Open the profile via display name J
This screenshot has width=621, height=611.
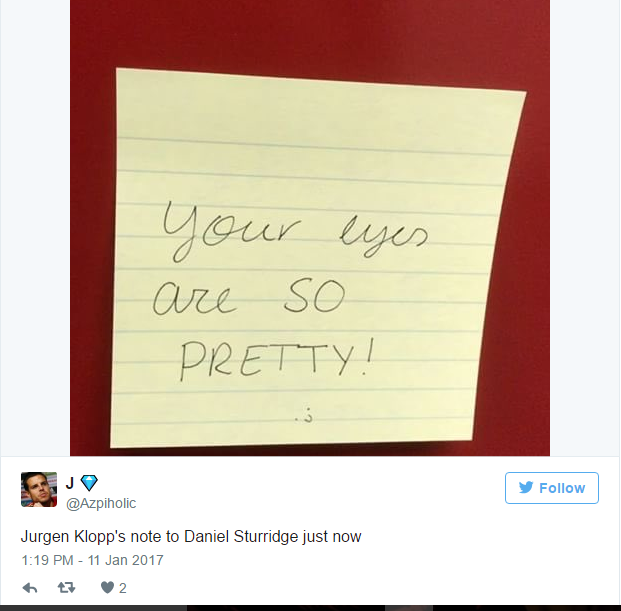click(x=70, y=483)
